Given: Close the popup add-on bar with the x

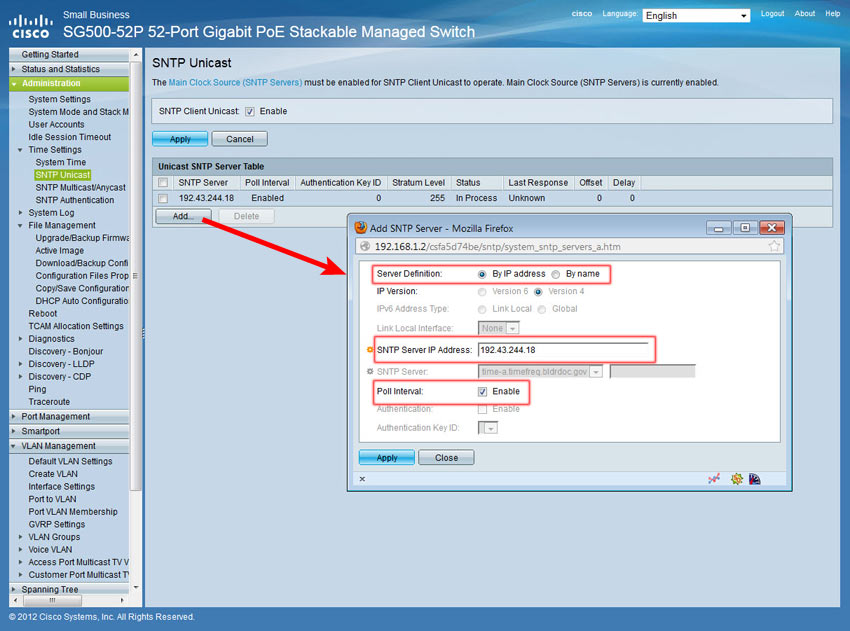Looking at the screenshot, I should pyautogui.click(x=362, y=479).
